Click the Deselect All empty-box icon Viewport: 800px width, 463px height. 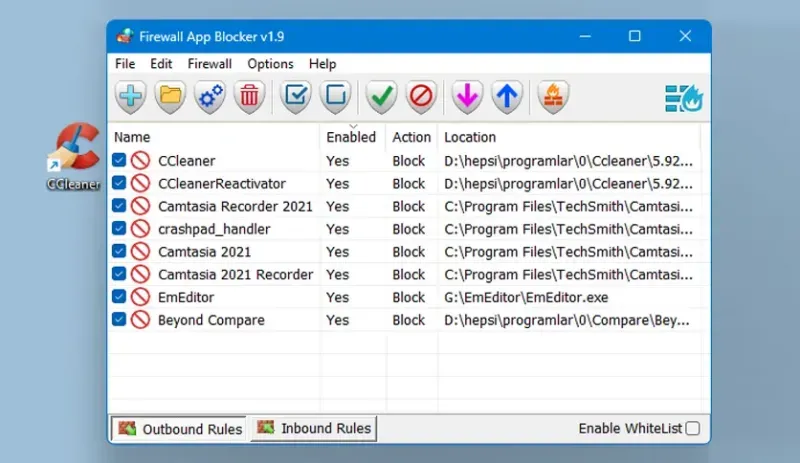[335, 96]
